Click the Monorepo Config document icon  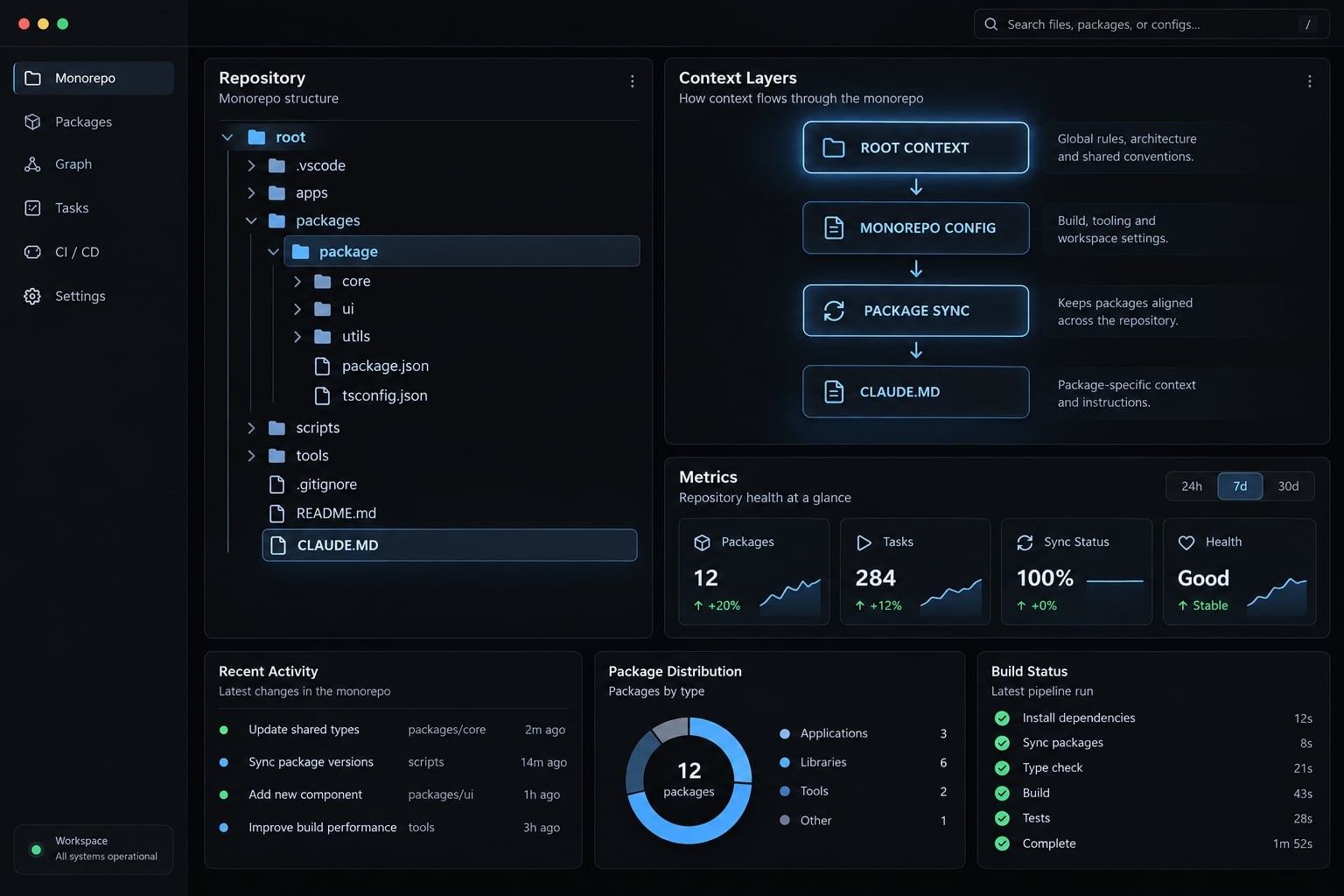pyautogui.click(x=834, y=228)
